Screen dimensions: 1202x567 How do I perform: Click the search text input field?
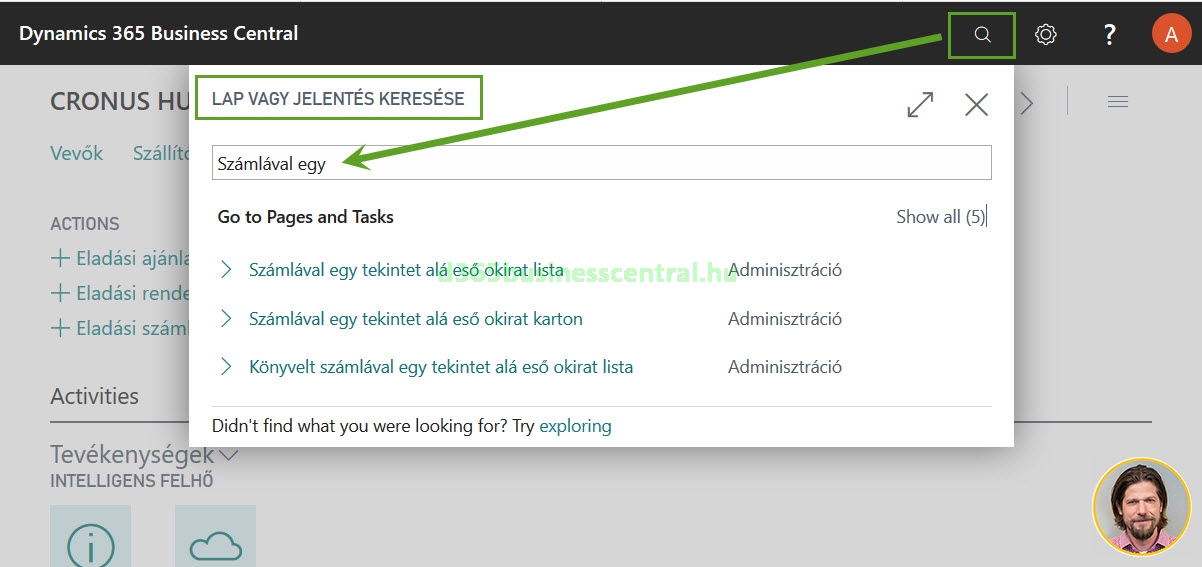(601, 163)
